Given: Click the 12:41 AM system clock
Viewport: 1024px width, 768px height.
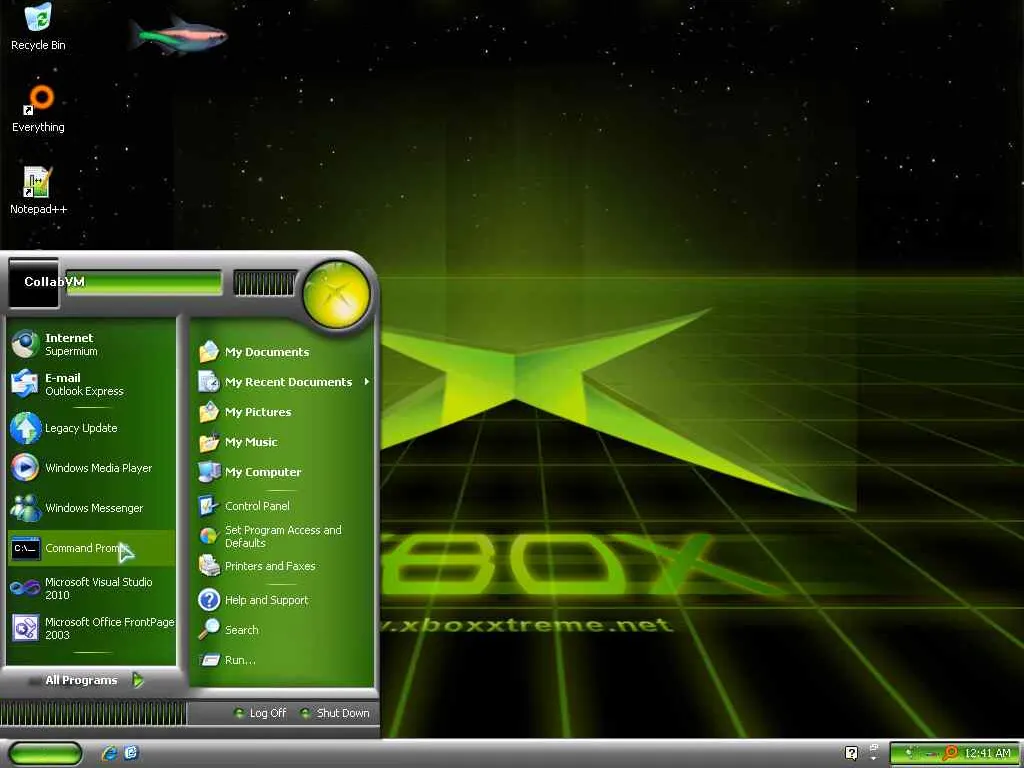Looking at the screenshot, I should [x=987, y=754].
